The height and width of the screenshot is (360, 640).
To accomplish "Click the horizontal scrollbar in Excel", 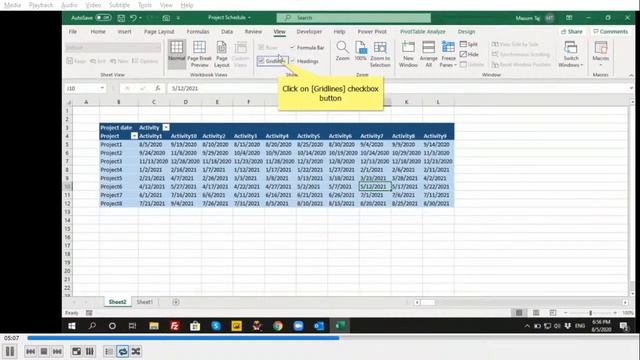I will (x=521, y=302).
